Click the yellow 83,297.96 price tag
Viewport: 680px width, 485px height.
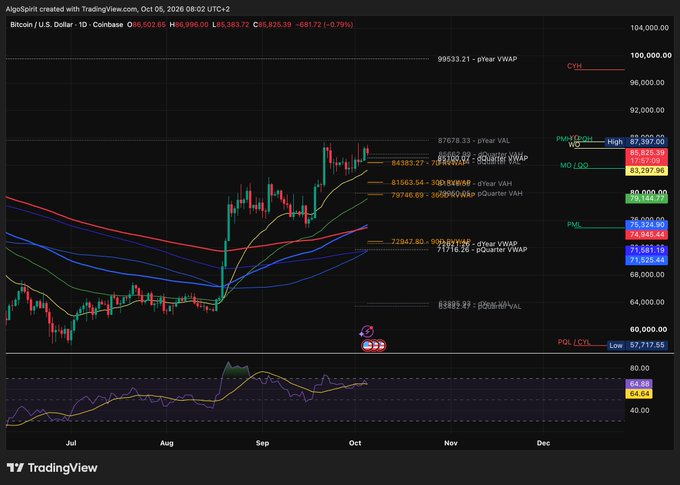coord(646,171)
